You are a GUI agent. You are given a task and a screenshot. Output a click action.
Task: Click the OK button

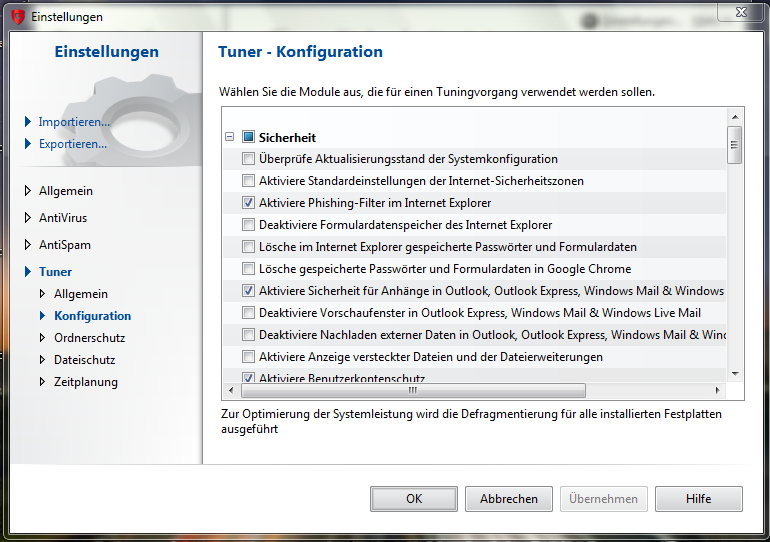click(x=413, y=499)
